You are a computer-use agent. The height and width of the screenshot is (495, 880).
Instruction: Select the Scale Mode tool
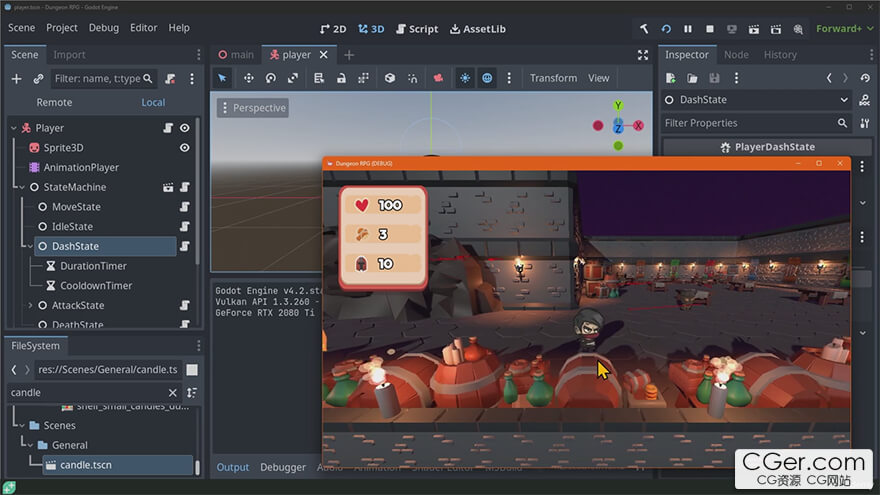(292, 78)
